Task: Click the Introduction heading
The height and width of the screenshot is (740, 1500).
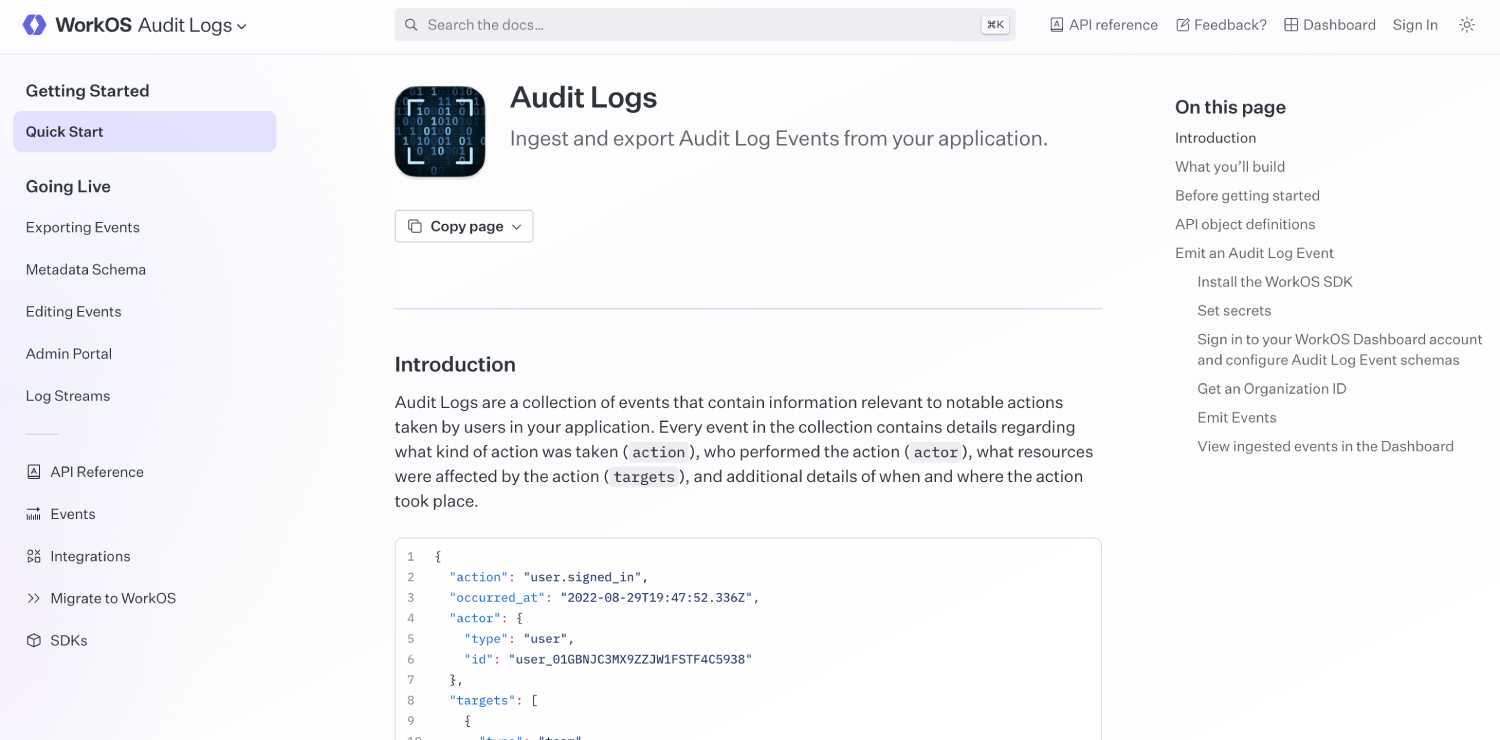Action: coord(455,364)
